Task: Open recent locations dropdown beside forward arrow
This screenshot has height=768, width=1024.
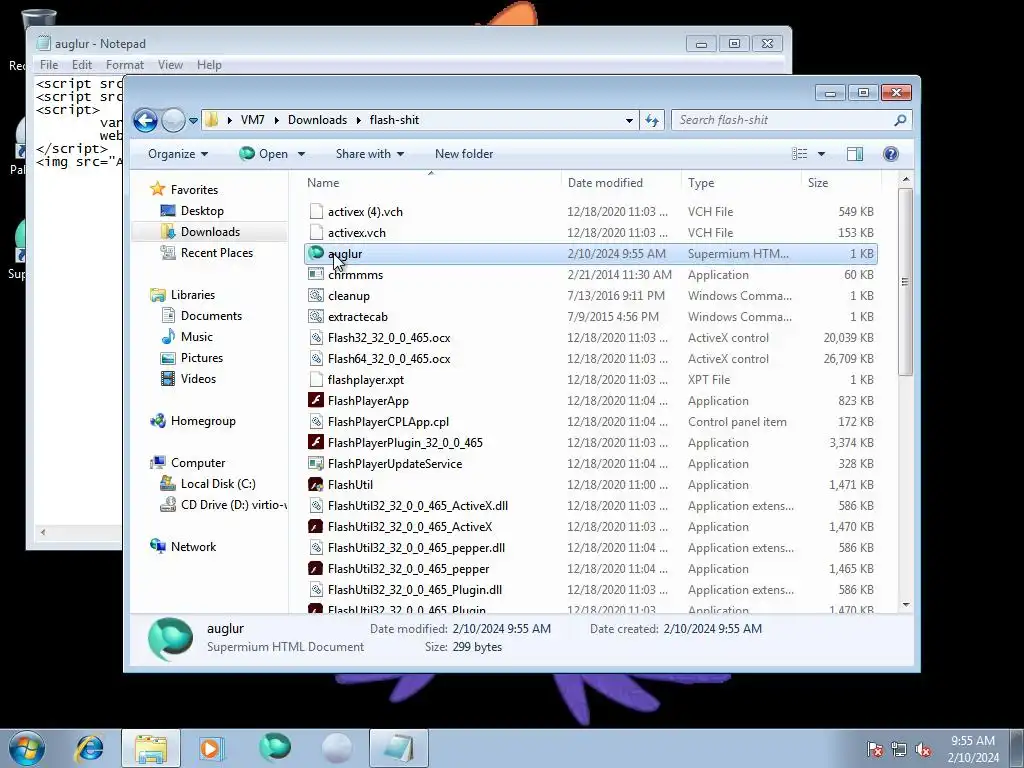Action: (193, 120)
